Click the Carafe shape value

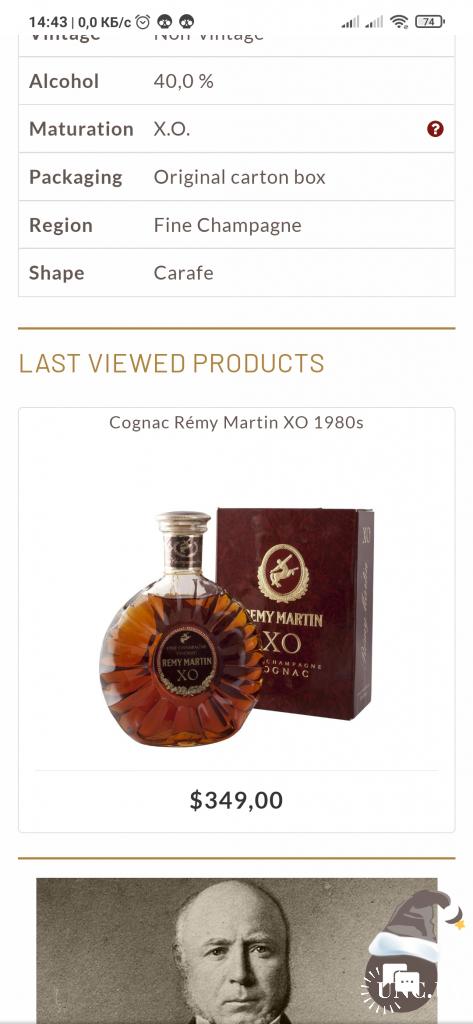point(184,273)
